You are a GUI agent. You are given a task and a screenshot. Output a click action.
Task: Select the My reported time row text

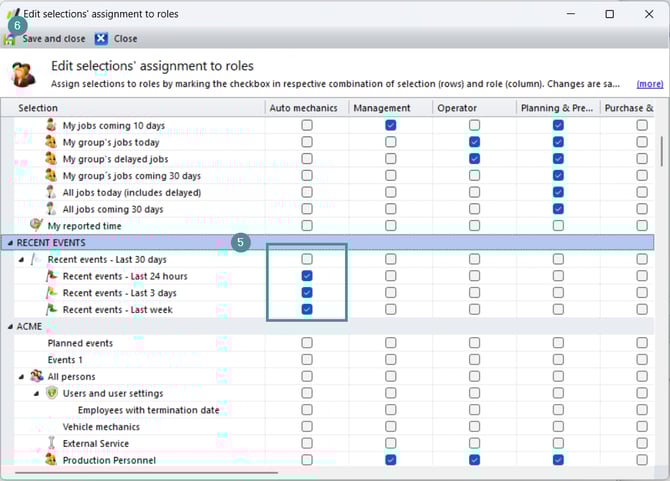[x=84, y=226]
